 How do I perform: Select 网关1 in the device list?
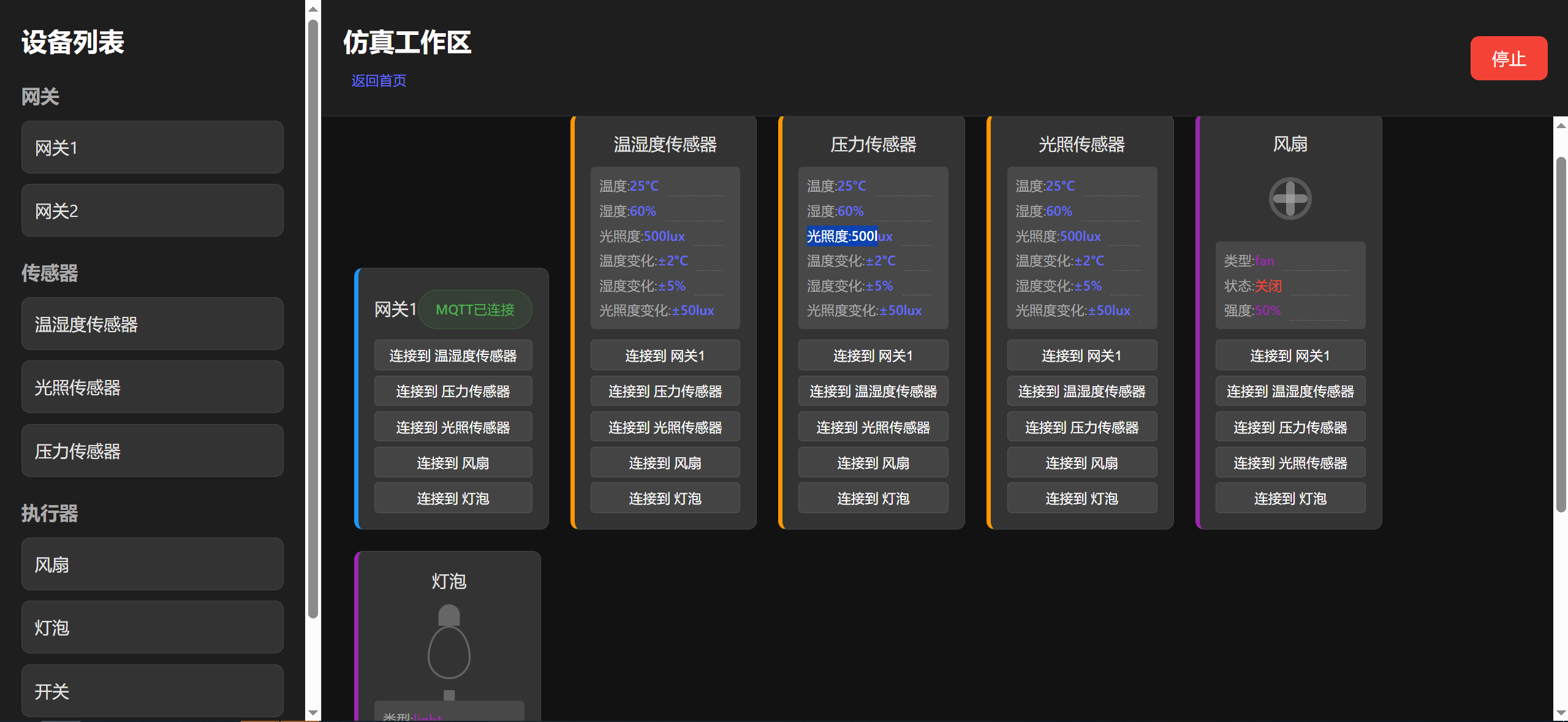pyautogui.click(x=152, y=148)
